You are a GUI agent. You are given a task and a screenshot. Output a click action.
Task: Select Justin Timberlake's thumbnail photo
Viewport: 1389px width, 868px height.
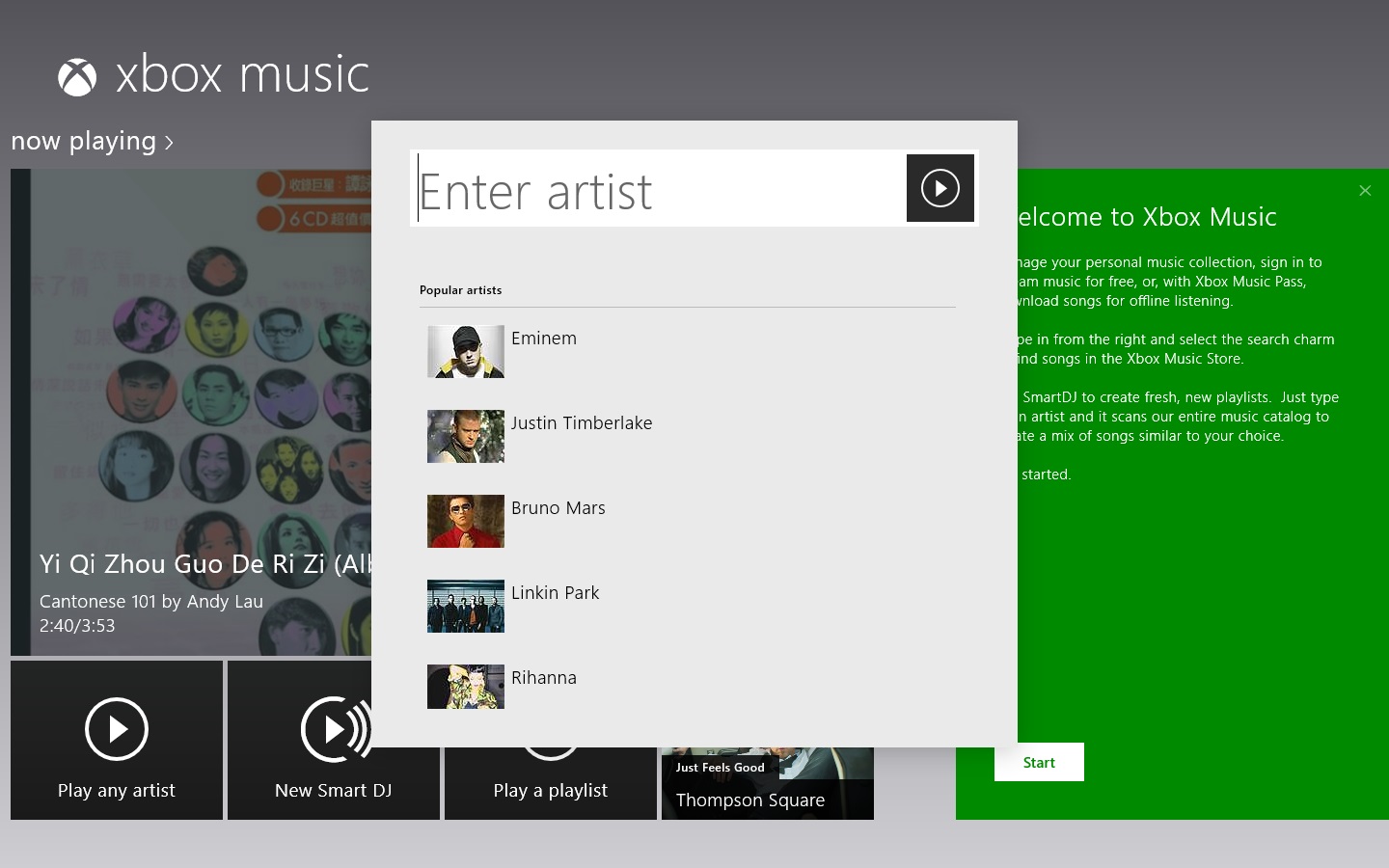coord(466,436)
